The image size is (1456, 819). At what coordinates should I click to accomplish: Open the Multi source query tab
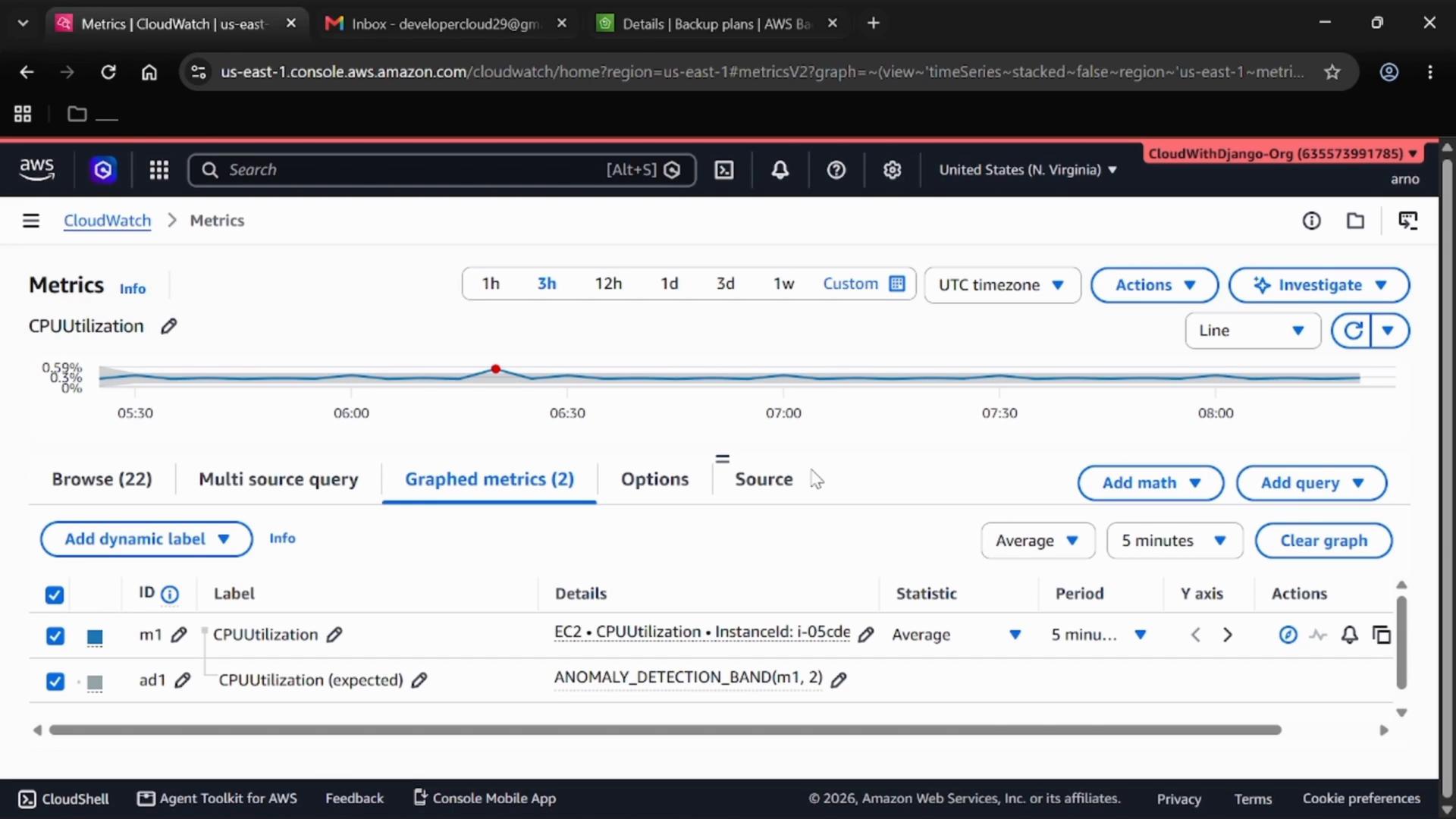pyautogui.click(x=278, y=479)
